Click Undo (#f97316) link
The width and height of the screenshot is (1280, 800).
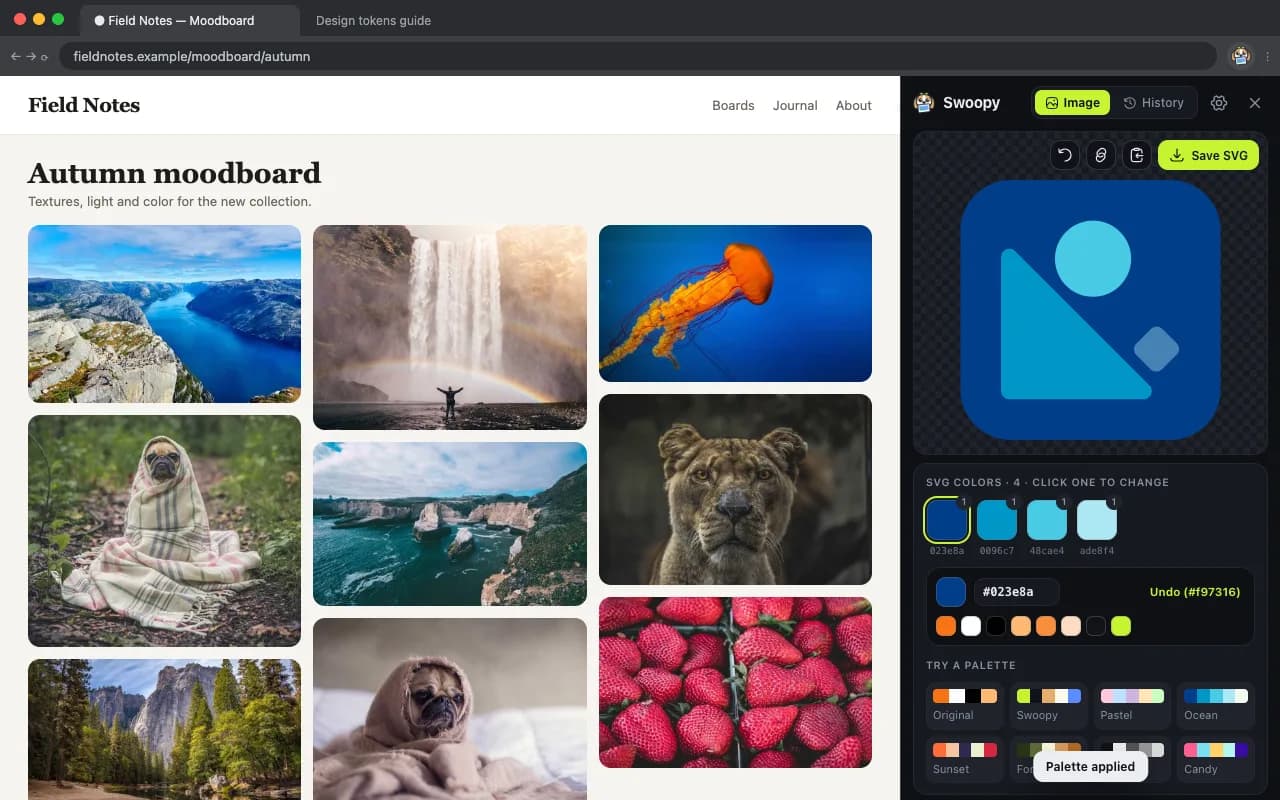coord(1195,592)
